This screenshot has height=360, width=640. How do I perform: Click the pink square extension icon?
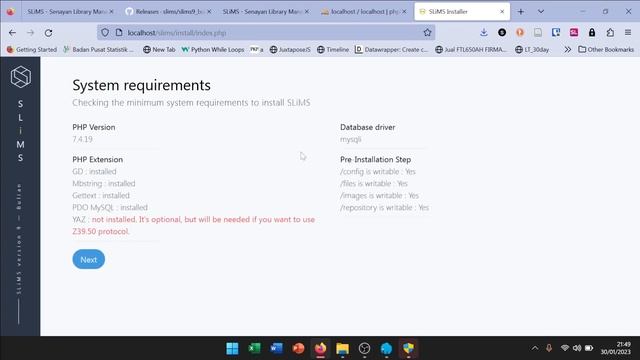pyautogui.click(x=574, y=33)
